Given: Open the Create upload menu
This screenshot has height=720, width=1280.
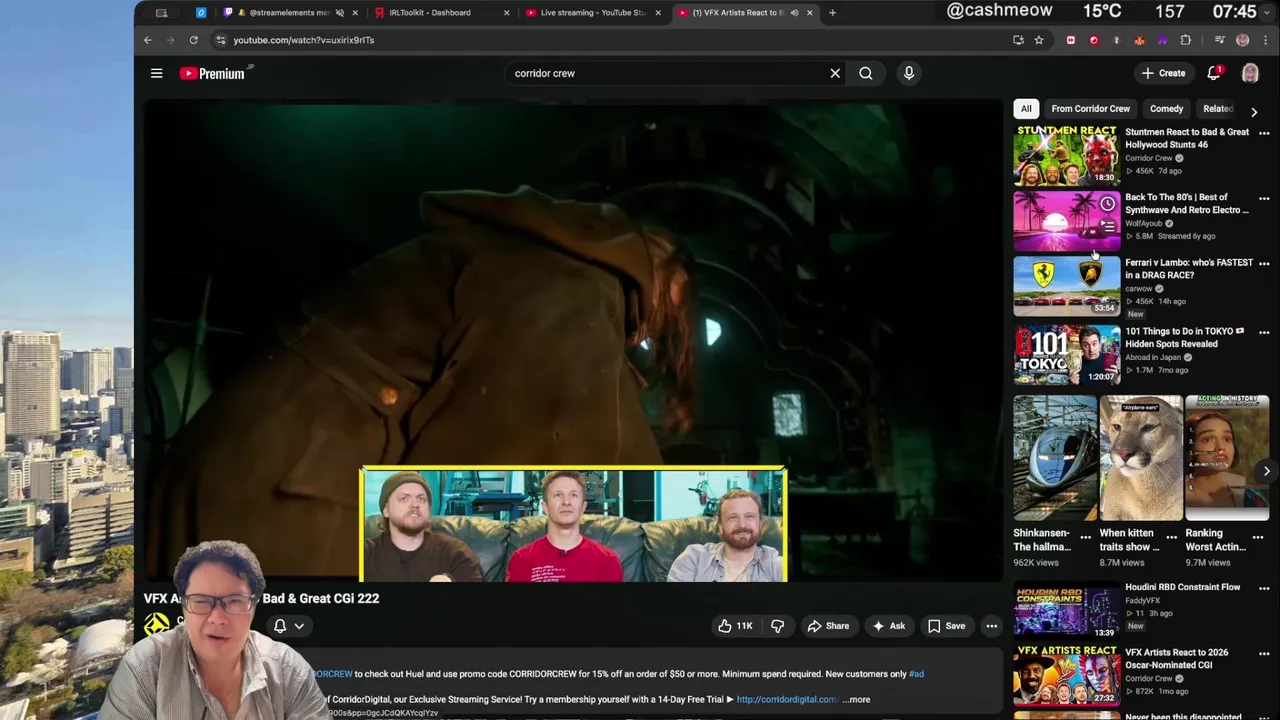Looking at the screenshot, I should [x=1164, y=73].
